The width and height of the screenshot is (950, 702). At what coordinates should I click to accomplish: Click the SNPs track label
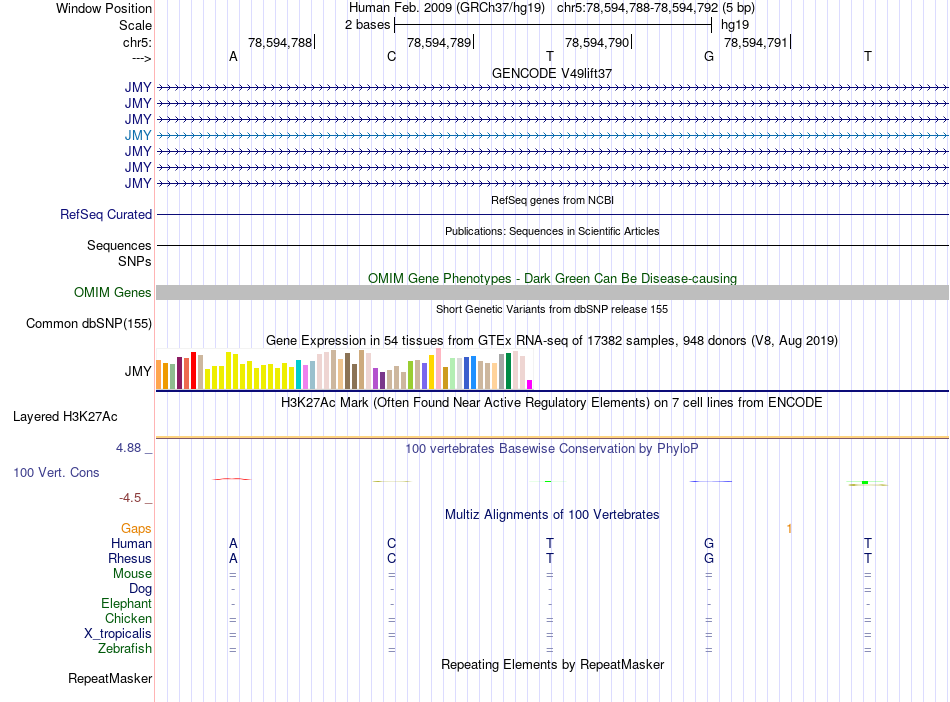(x=135, y=261)
